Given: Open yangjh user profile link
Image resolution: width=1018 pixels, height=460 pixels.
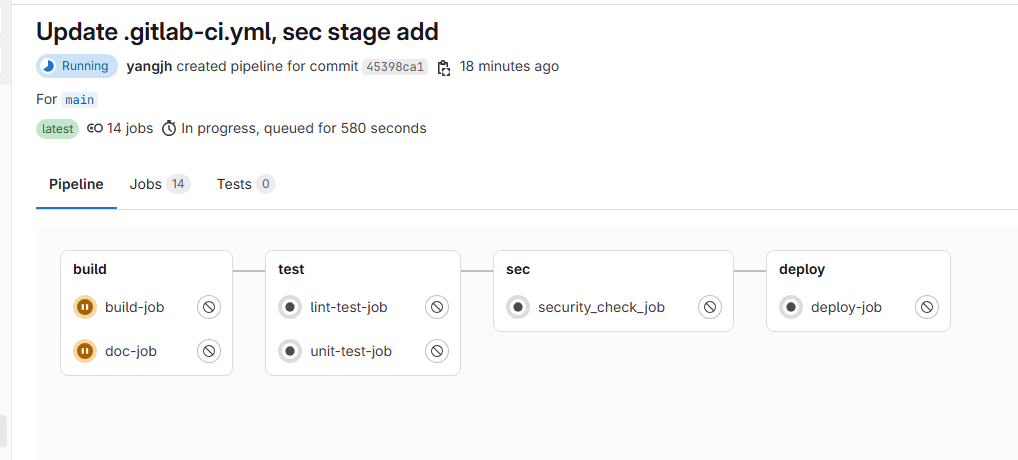Looking at the screenshot, I should point(149,66).
